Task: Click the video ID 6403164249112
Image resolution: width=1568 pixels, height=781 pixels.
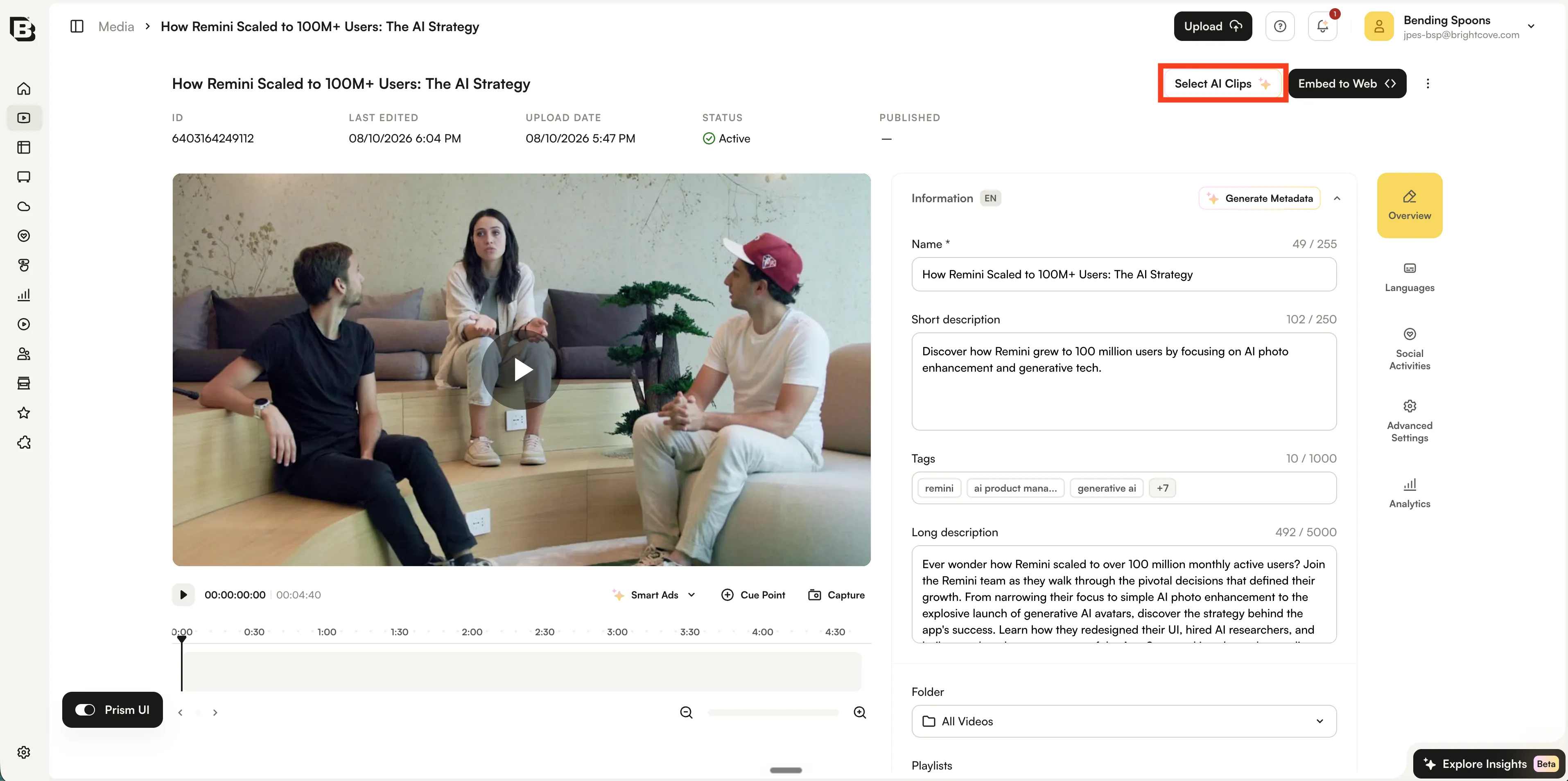Action: point(212,138)
